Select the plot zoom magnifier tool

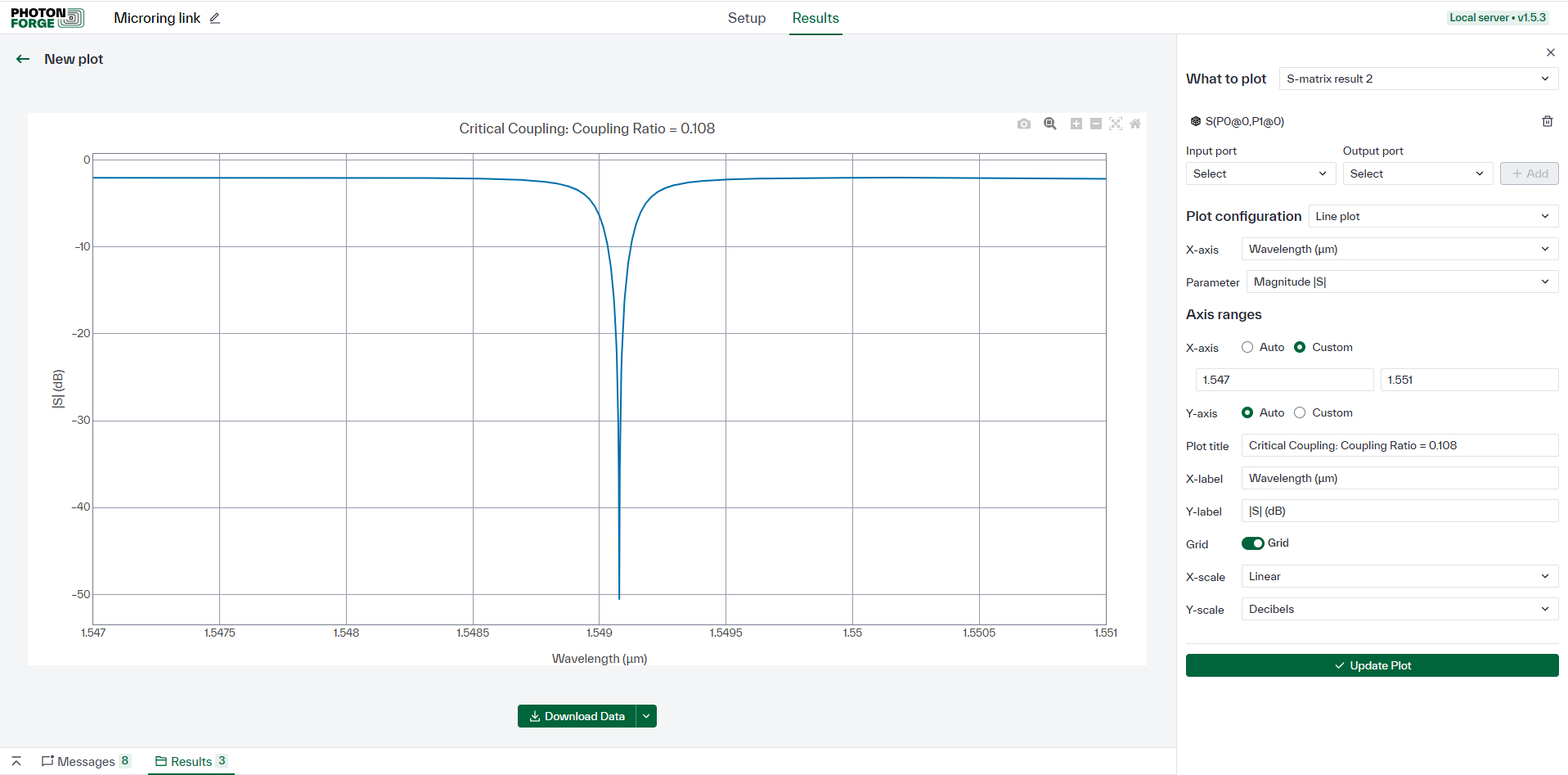click(1050, 124)
